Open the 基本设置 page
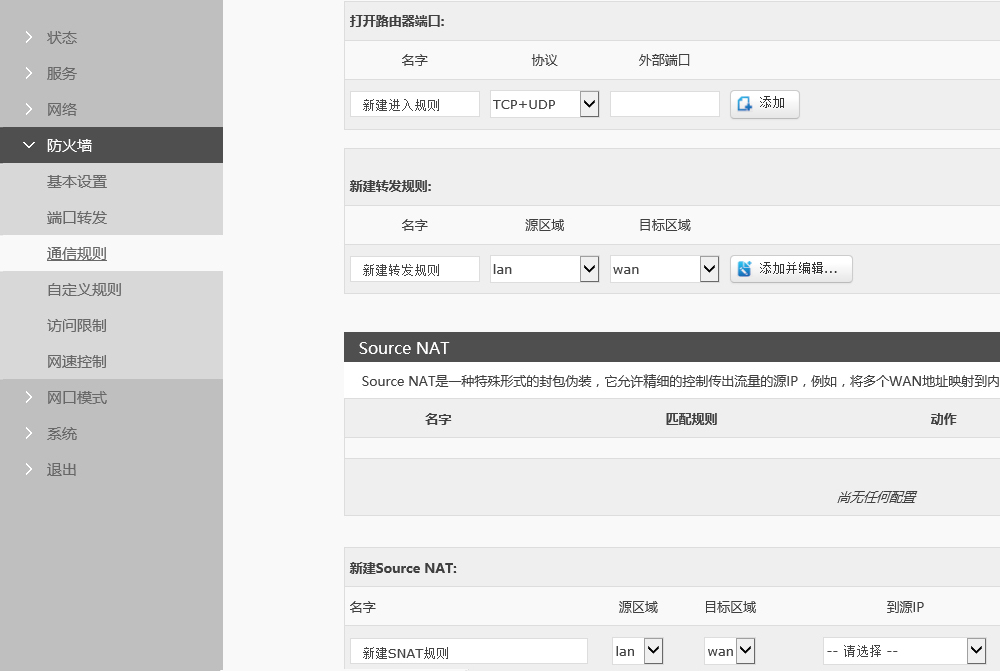This screenshot has width=1000, height=671. click(x=77, y=181)
